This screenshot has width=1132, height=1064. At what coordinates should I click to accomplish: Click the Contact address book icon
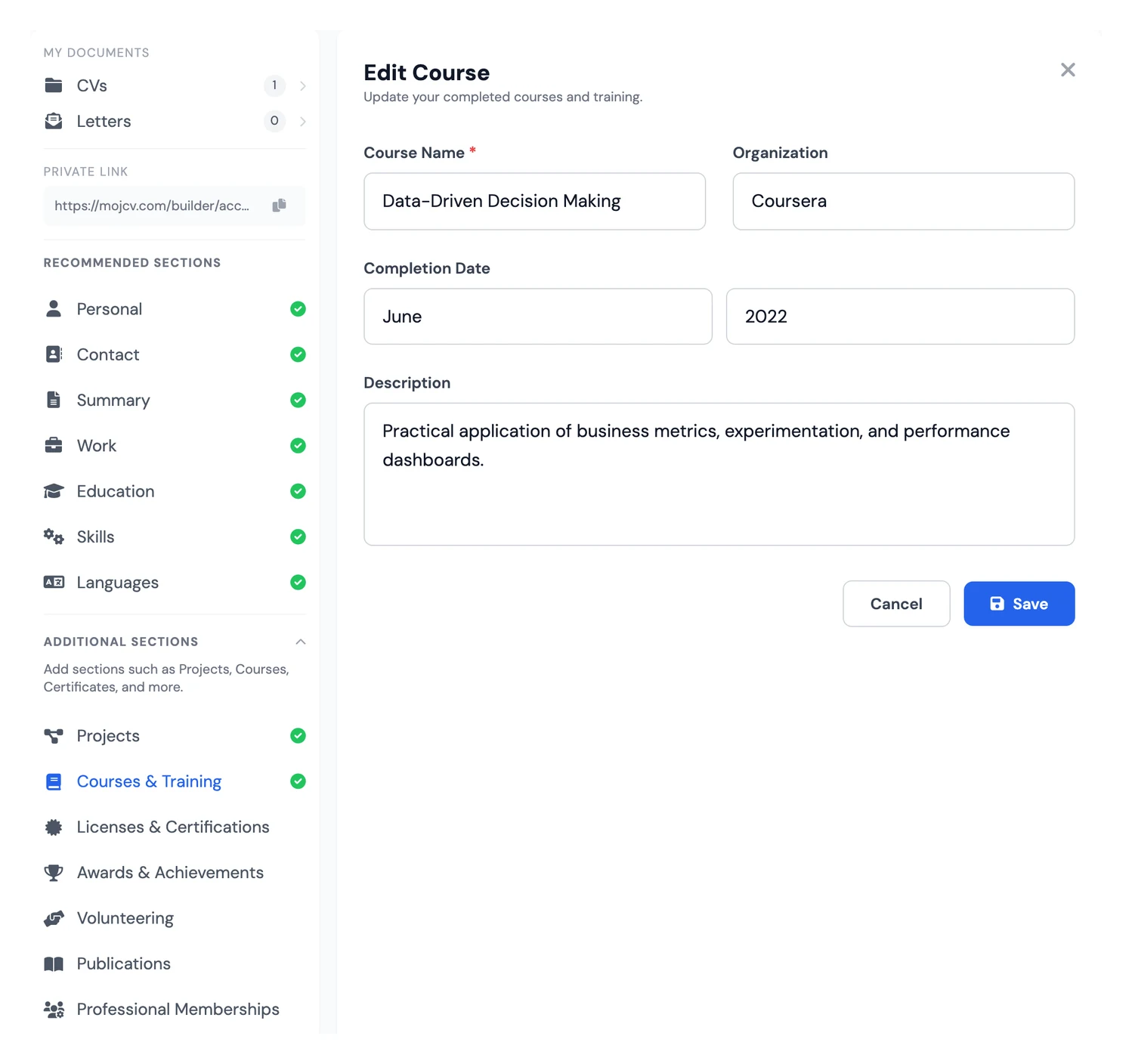(x=54, y=354)
